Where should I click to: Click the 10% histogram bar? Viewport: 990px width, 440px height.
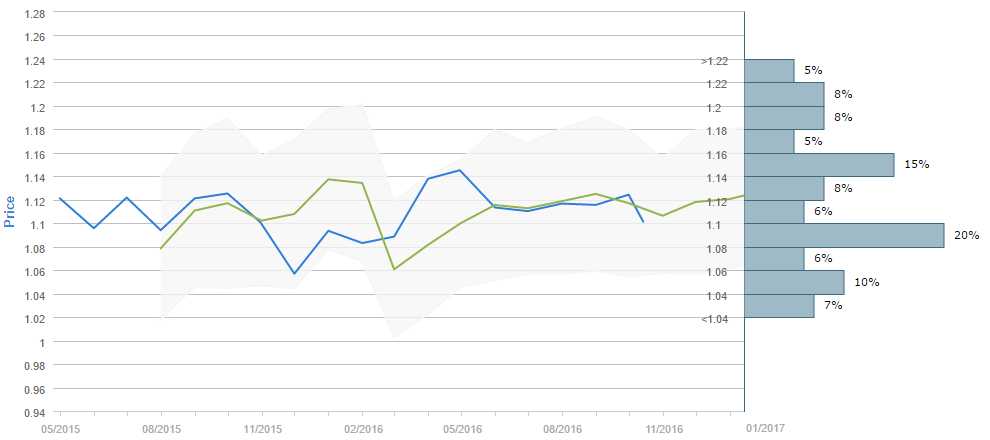coord(794,282)
